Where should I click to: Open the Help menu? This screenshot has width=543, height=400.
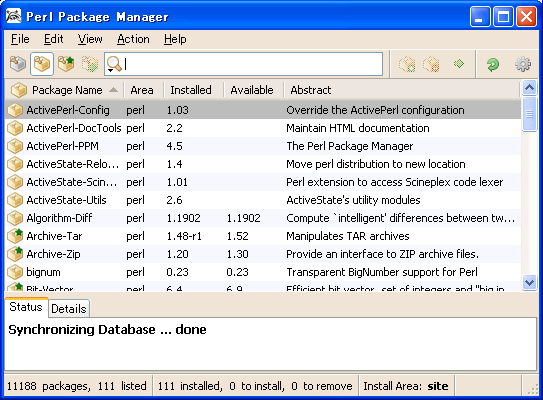click(175, 39)
